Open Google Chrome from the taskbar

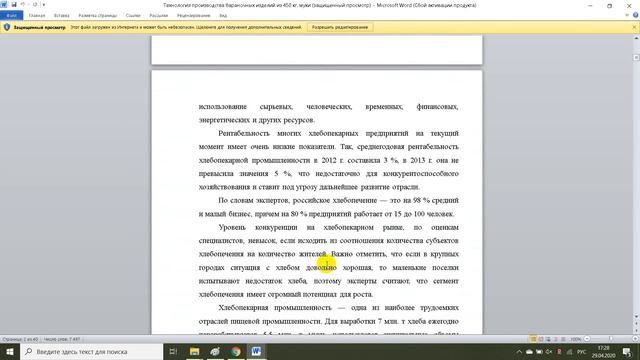click(236, 351)
